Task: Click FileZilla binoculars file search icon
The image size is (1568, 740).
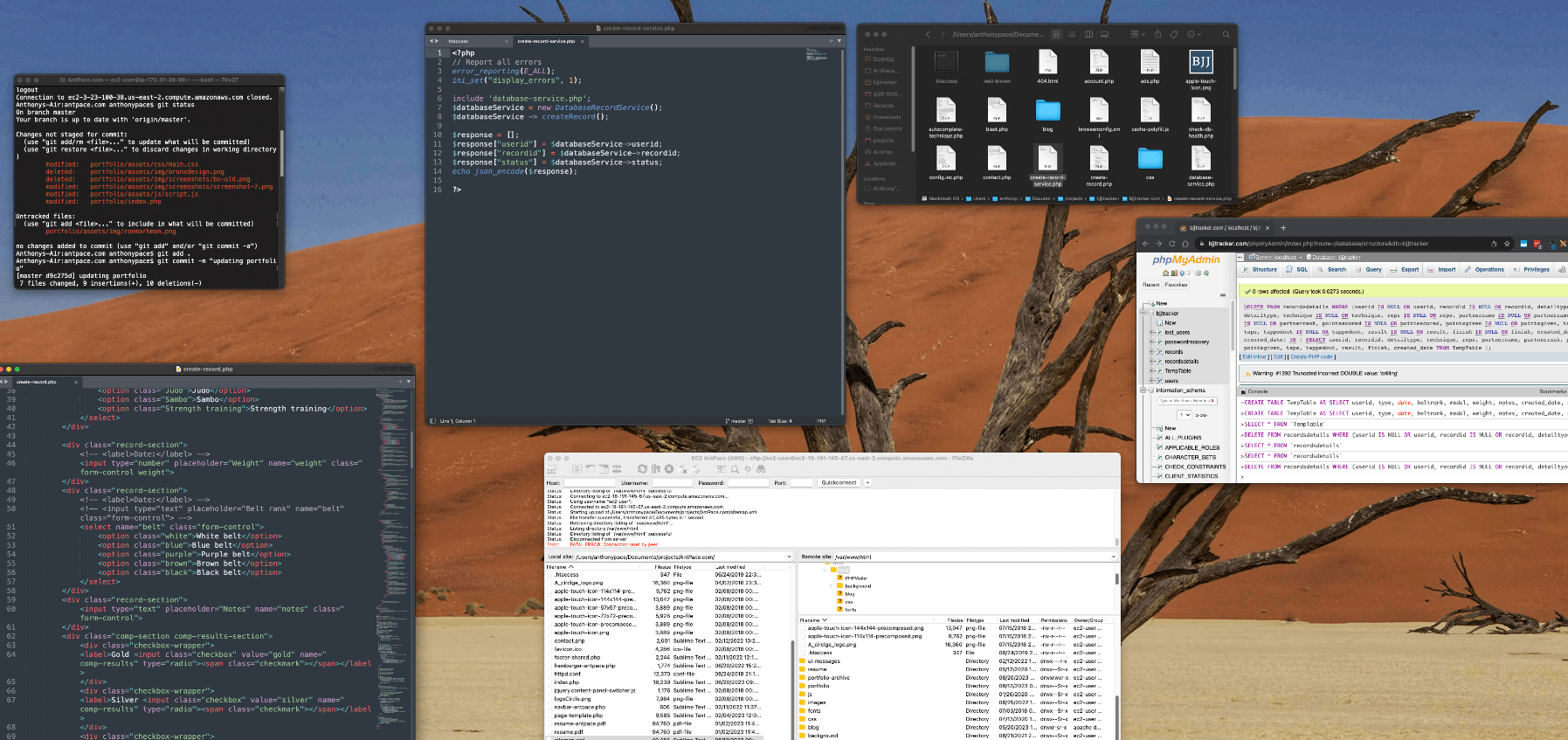Action: click(759, 469)
